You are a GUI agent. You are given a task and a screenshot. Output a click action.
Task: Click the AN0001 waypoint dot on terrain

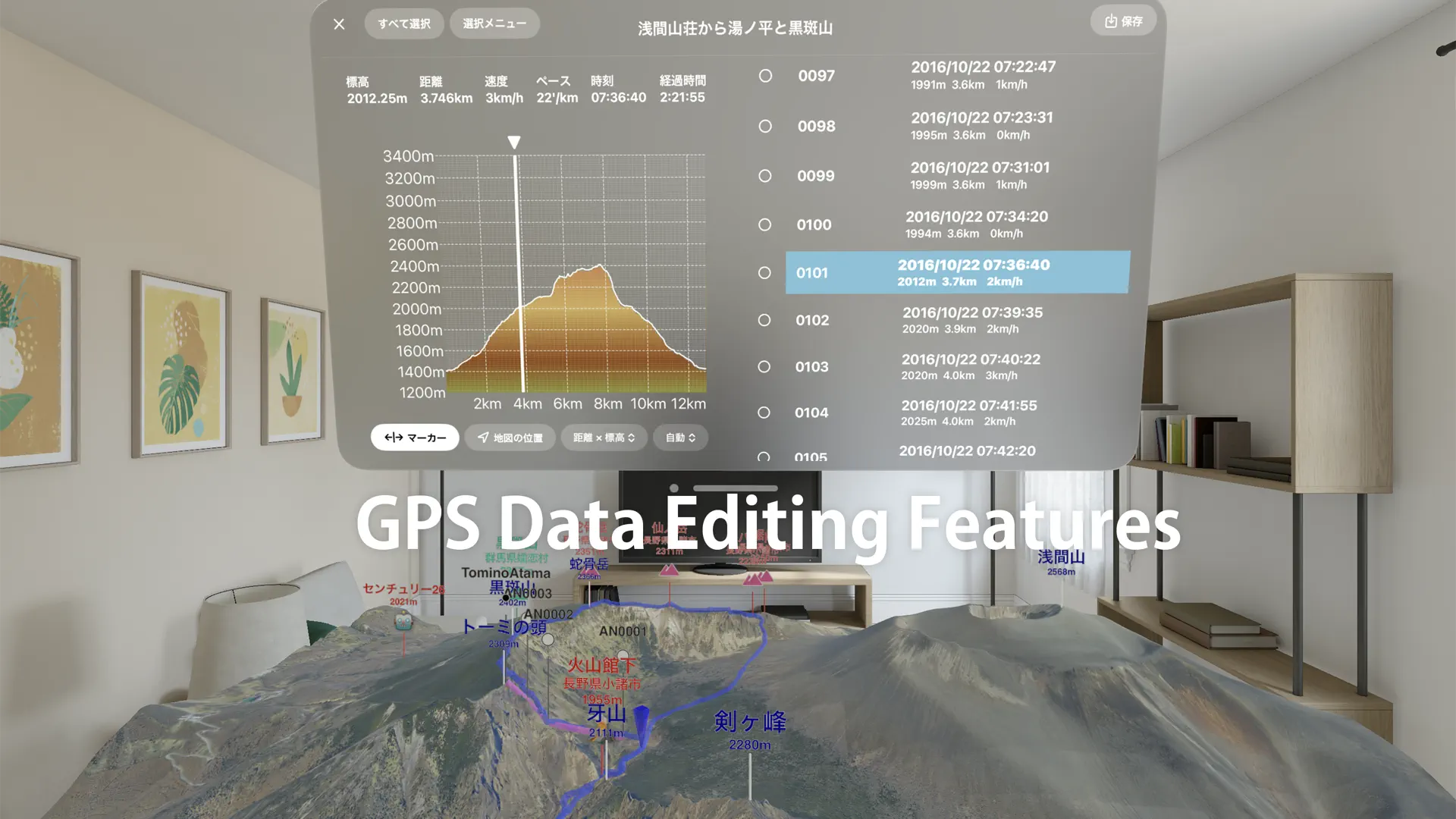coord(623,654)
